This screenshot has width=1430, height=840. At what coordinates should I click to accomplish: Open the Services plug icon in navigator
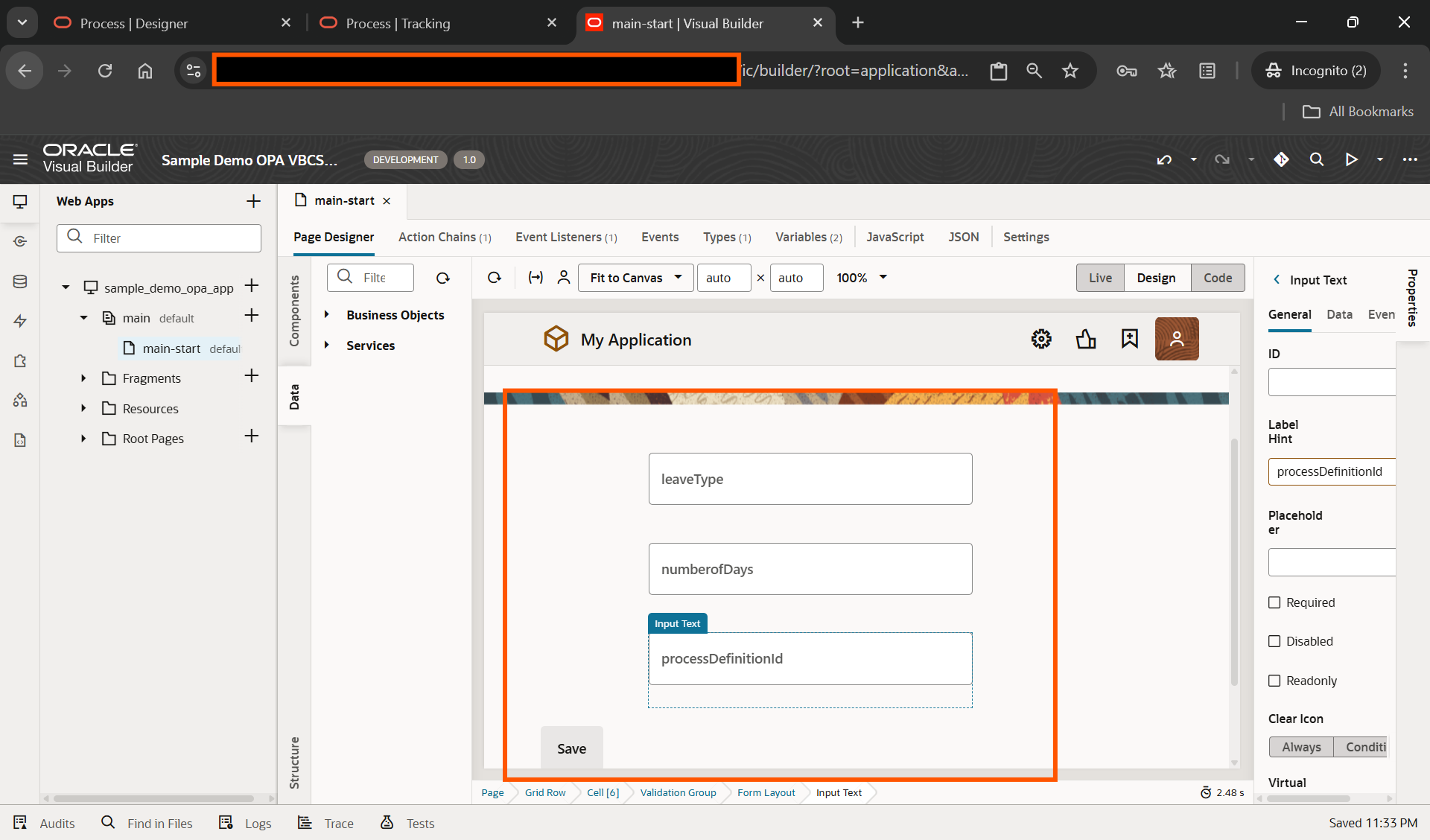coord(20,241)
